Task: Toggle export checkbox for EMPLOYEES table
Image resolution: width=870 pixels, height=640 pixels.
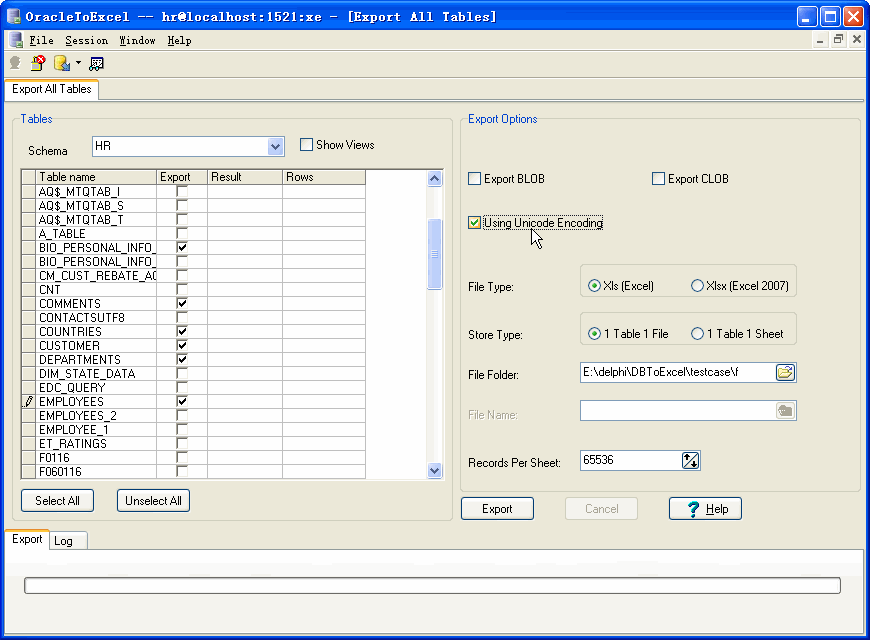Action: click(182, 401)
